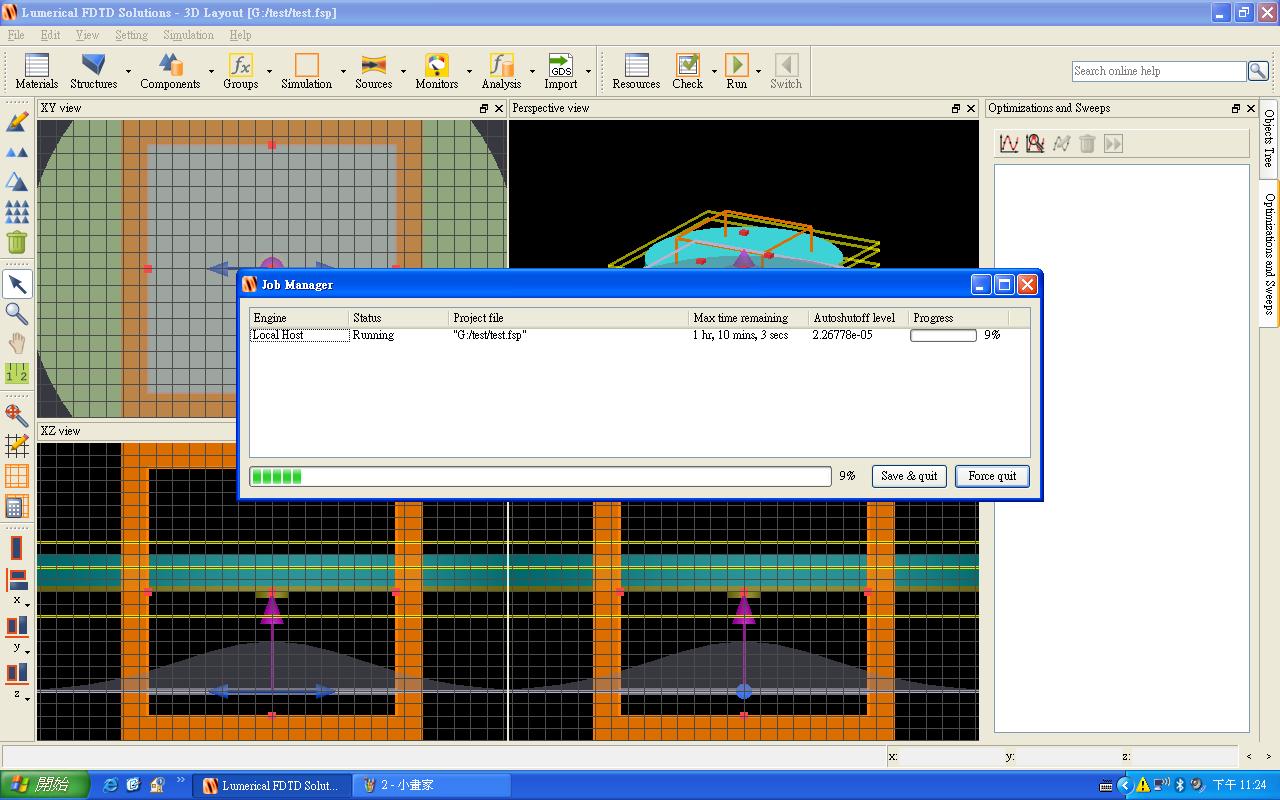1280x800 pixels.
Task: Click the Windows Start button
Action: click(45, 785)
